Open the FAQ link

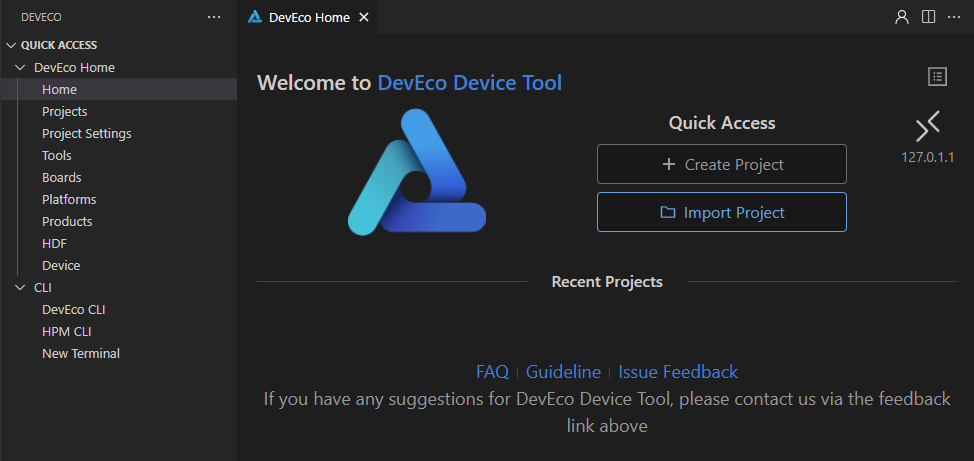[x=492, y=372]
